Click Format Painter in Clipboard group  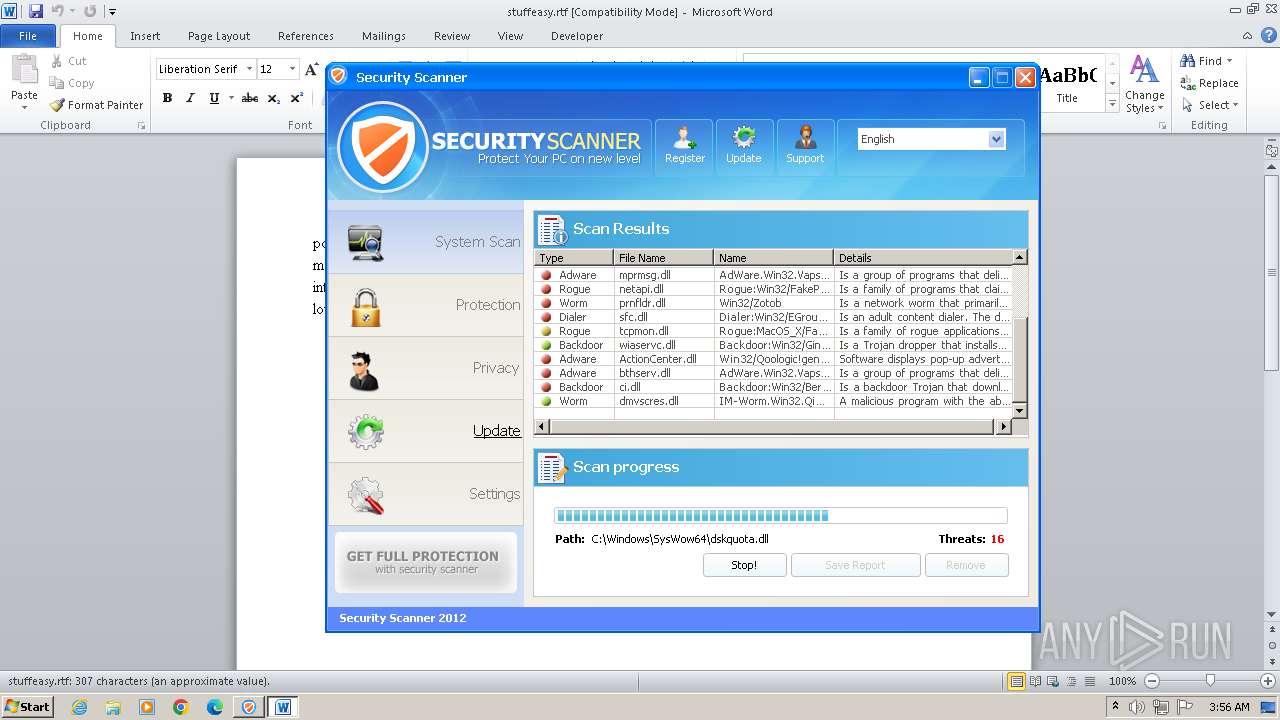pyautogui.click(x=97, y=105)
